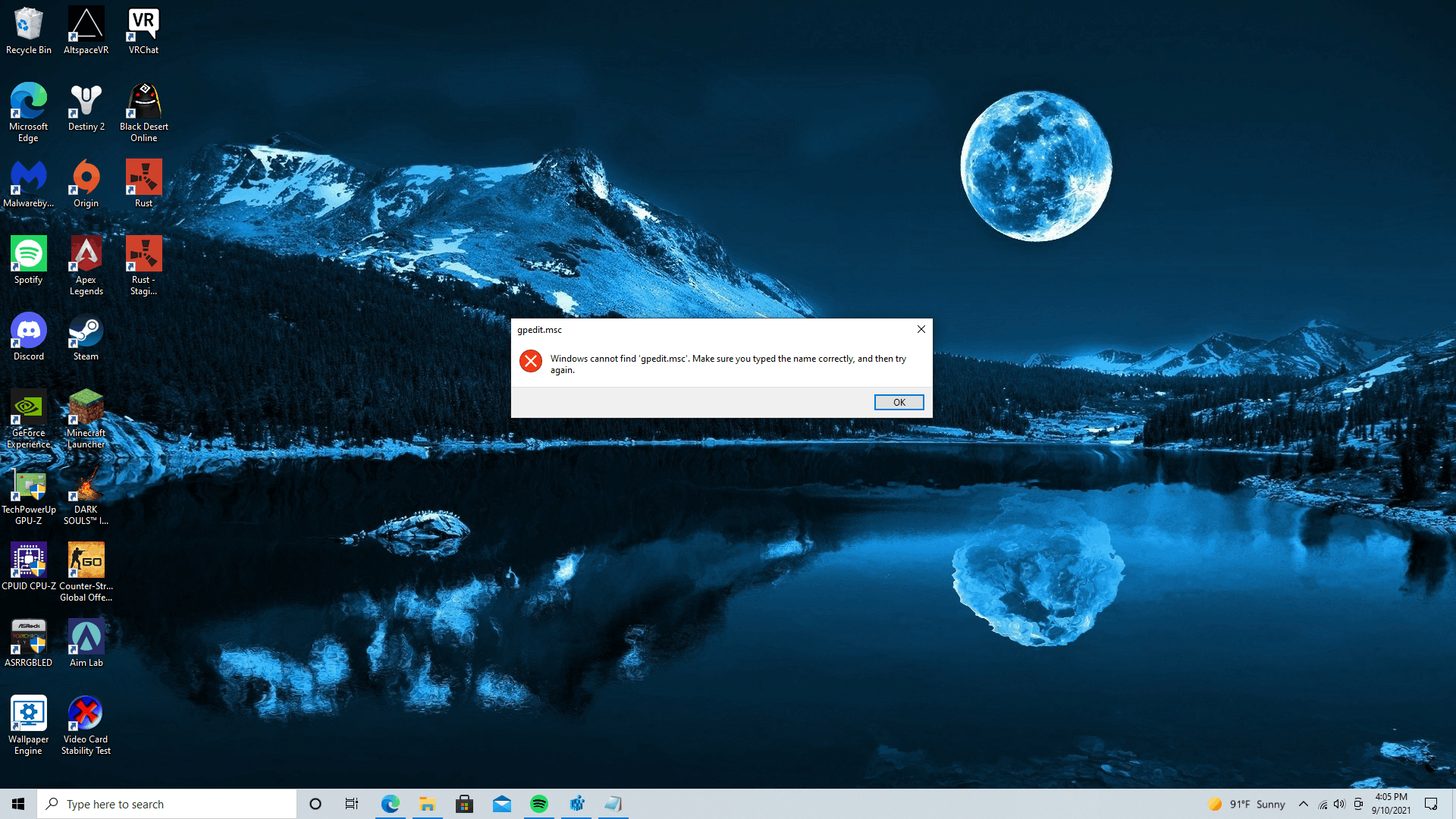The width and height of the screenshot is (1456, 819).
Task: Open the volume control in the tray
Action: 1339,804
